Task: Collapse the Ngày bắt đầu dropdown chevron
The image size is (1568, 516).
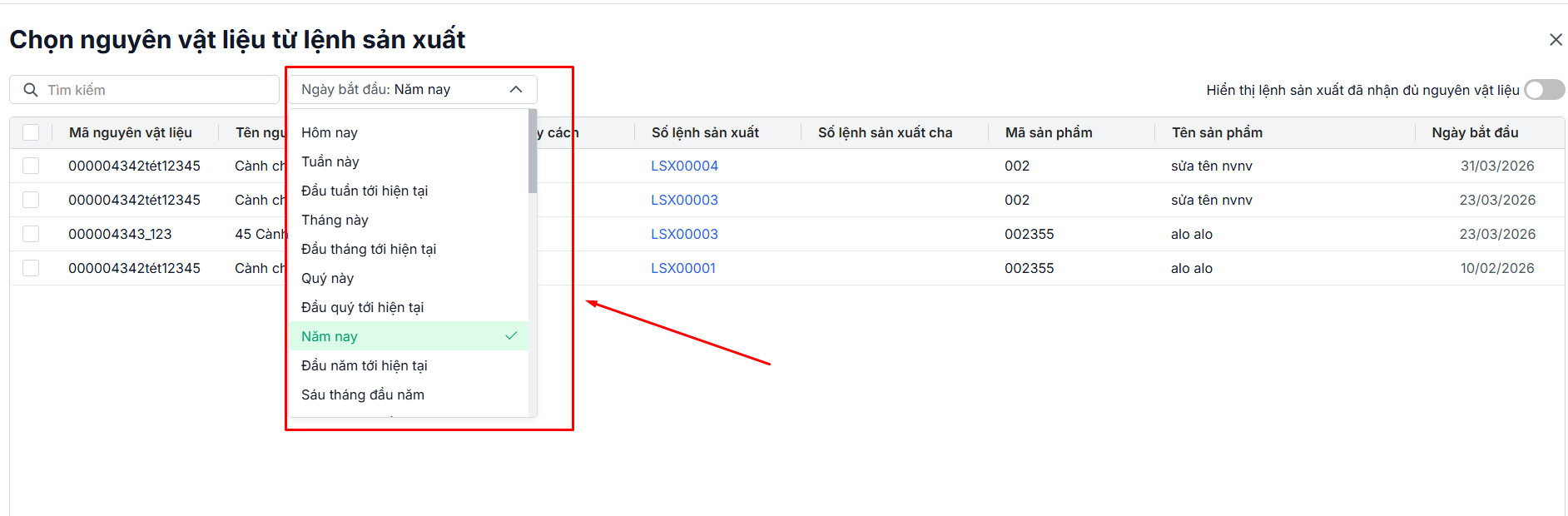Action: [516, 90]
